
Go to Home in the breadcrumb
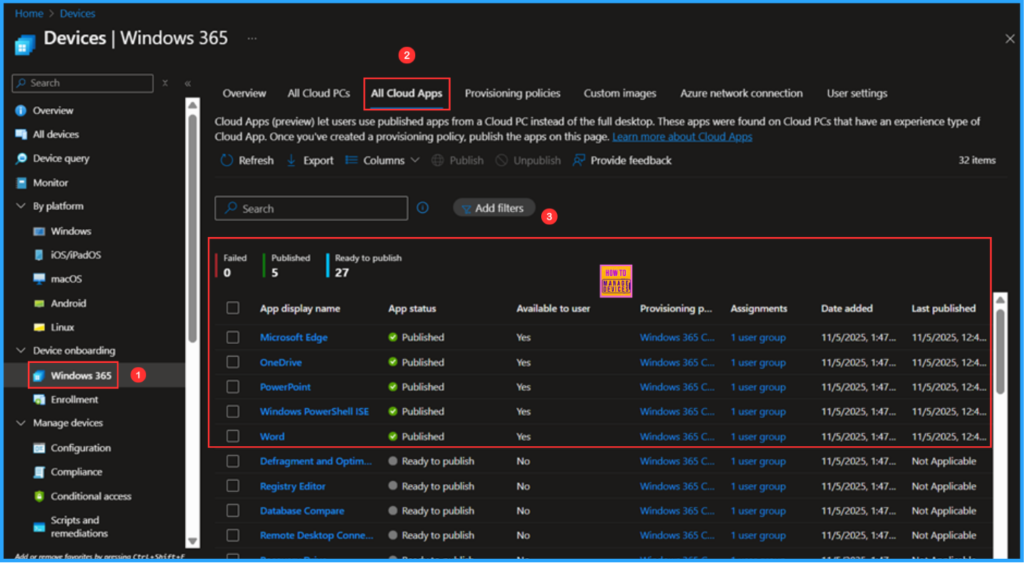tap(29, 14)
